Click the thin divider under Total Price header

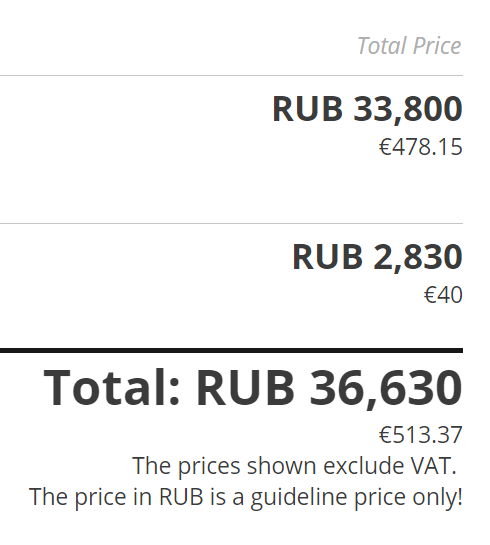tap(231, 75)
